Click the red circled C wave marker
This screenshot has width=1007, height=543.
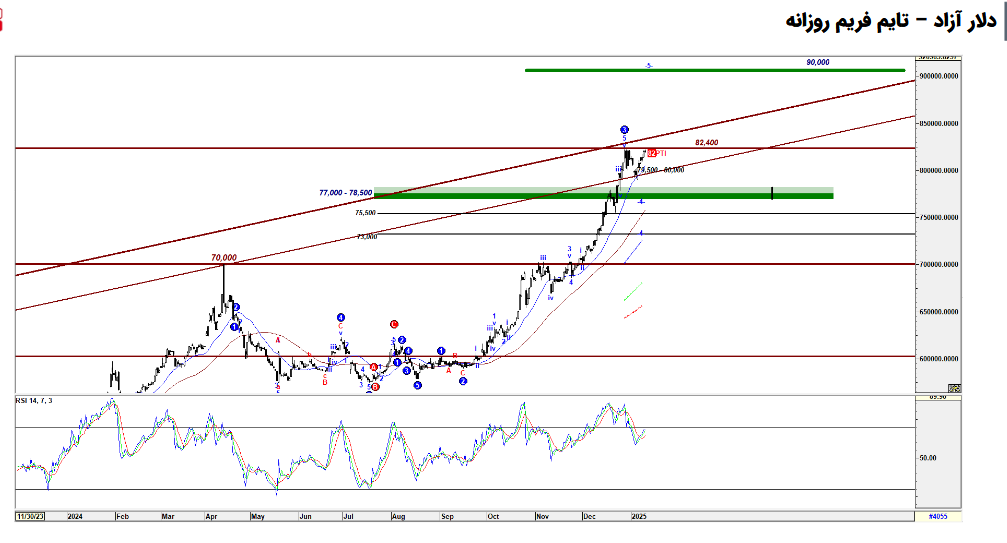tap(394, 324)
